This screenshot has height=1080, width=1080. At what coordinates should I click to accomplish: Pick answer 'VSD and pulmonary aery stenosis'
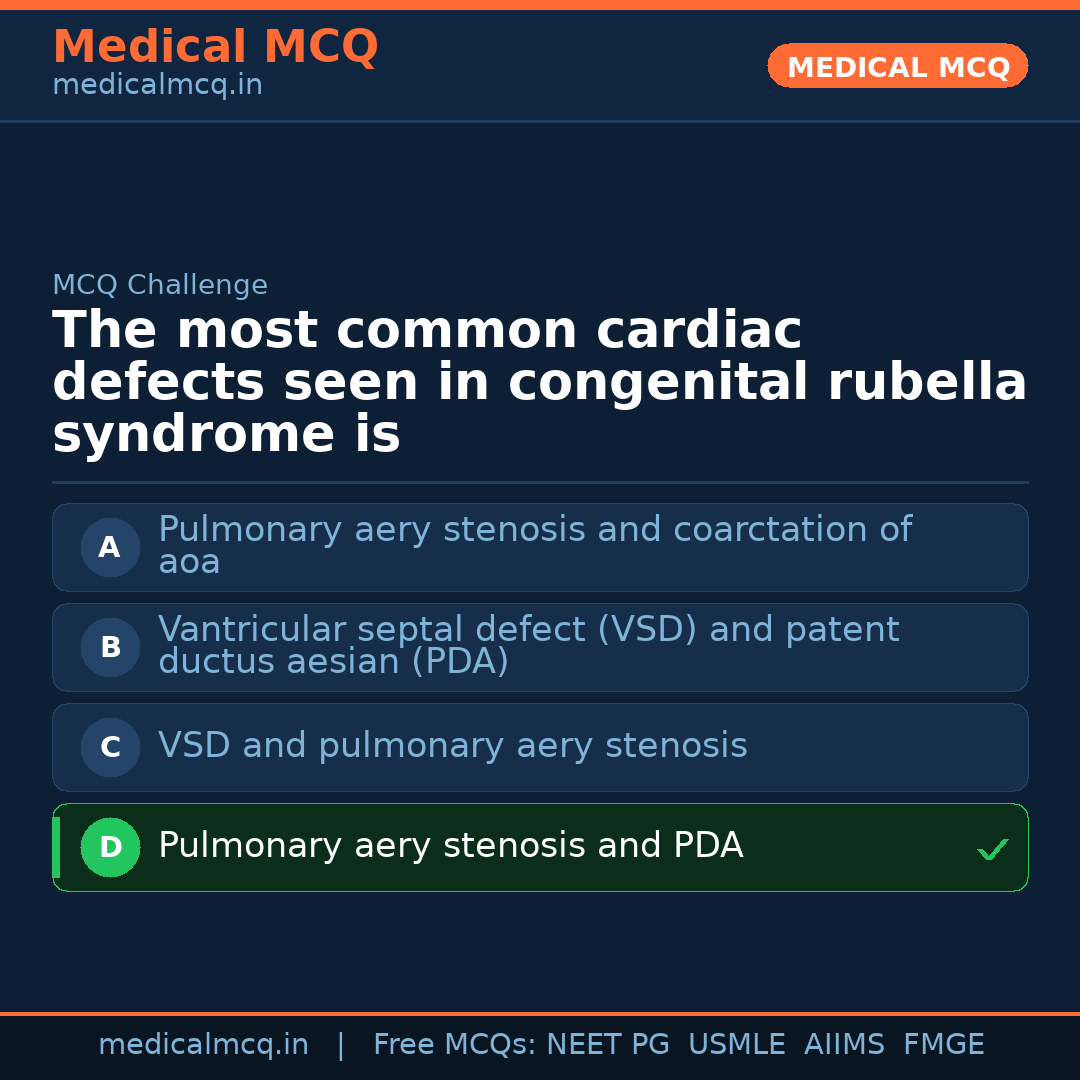[452, 746]
